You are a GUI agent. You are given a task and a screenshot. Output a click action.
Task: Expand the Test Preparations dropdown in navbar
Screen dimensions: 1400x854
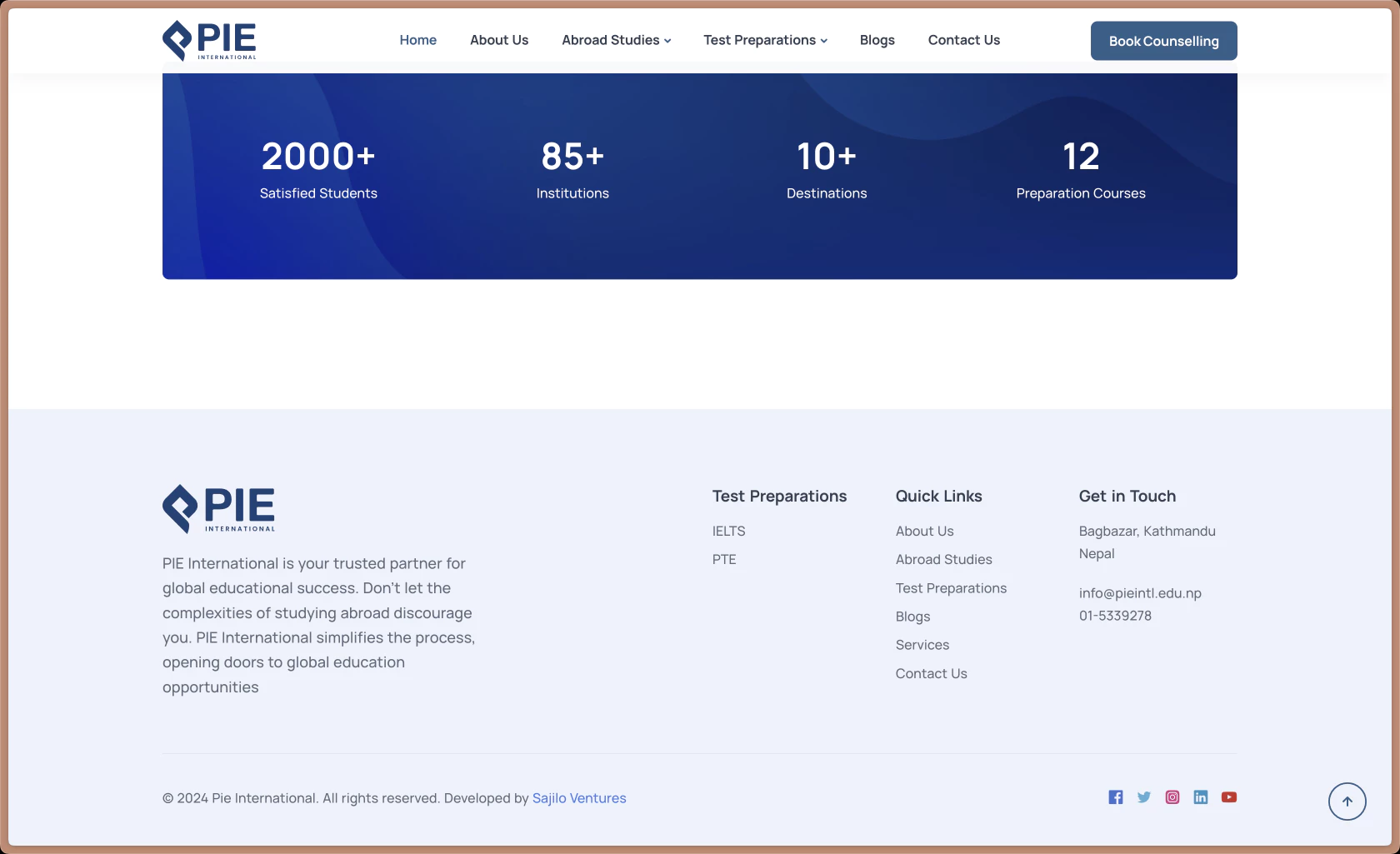coord(765,40)
